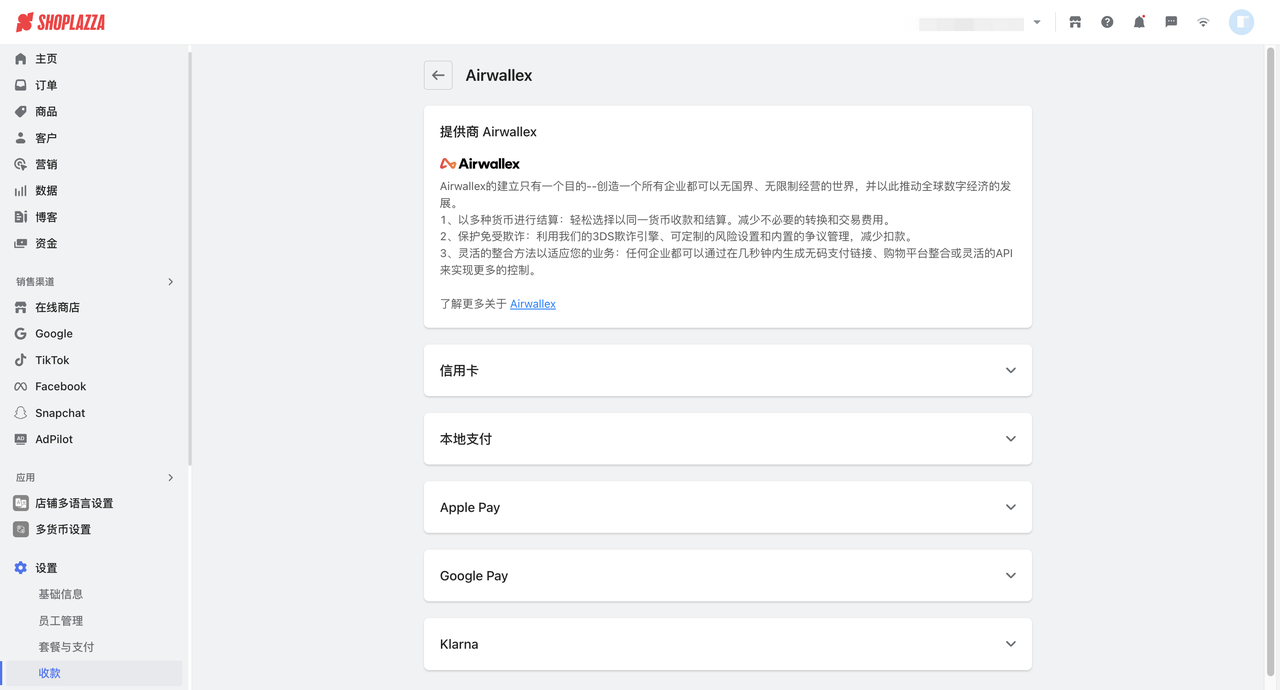Select the 收款 settings menu item
1280x690 pixels.
(48, 672)
